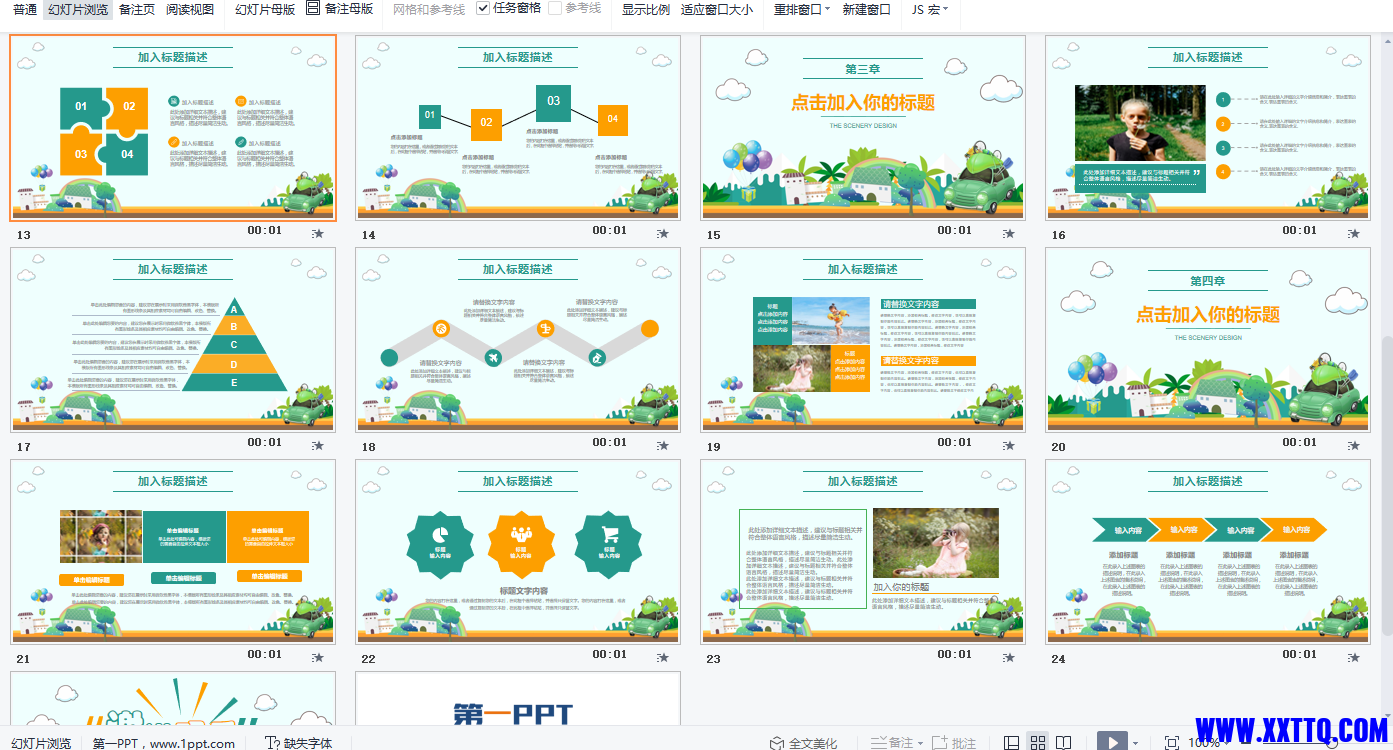The width and height of the screenshot is (1393, 750).
Task: Open slideshow options arrow next to play button
Action: [1135, 743]
